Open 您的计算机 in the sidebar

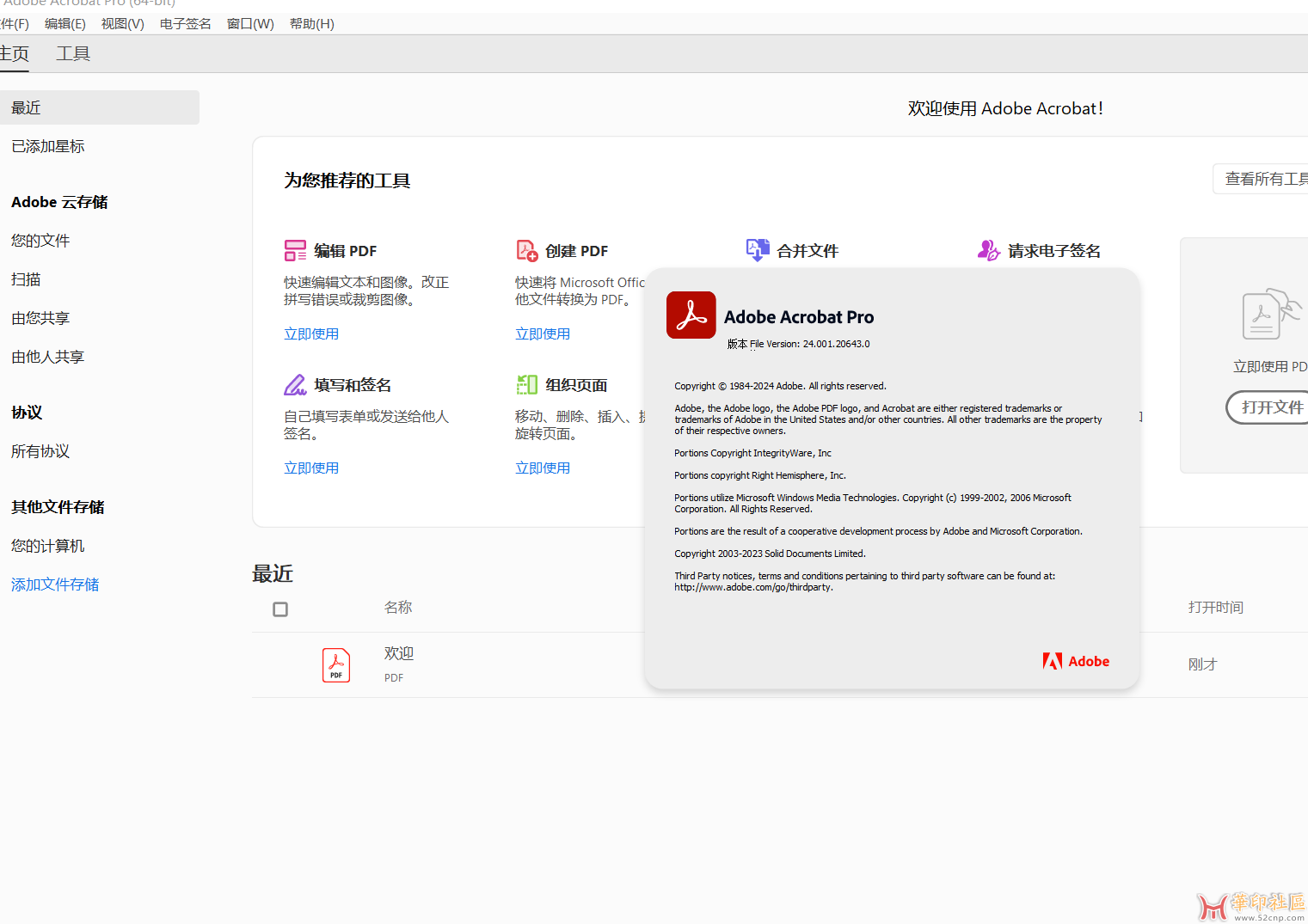pyautogui.click(x=48, y=546)
